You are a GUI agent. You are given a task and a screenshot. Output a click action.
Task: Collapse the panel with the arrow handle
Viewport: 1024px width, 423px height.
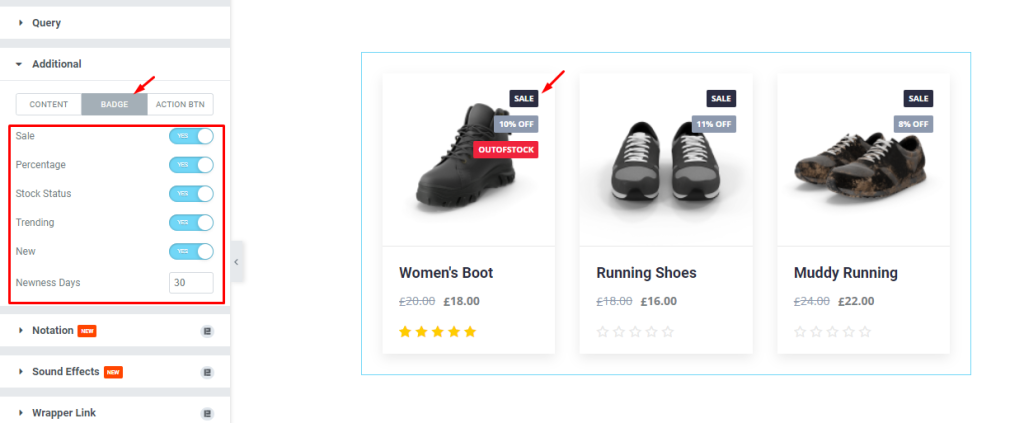coord(237,261)
